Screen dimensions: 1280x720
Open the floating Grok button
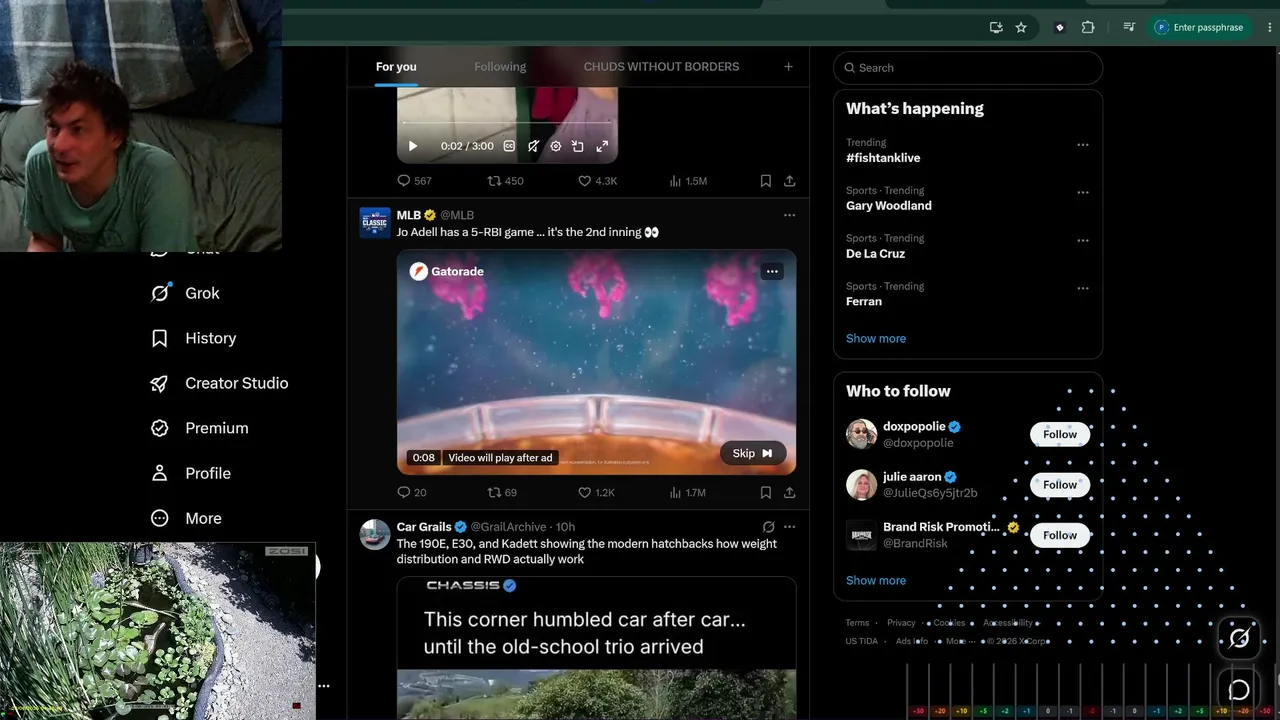tap(1239, 637)
